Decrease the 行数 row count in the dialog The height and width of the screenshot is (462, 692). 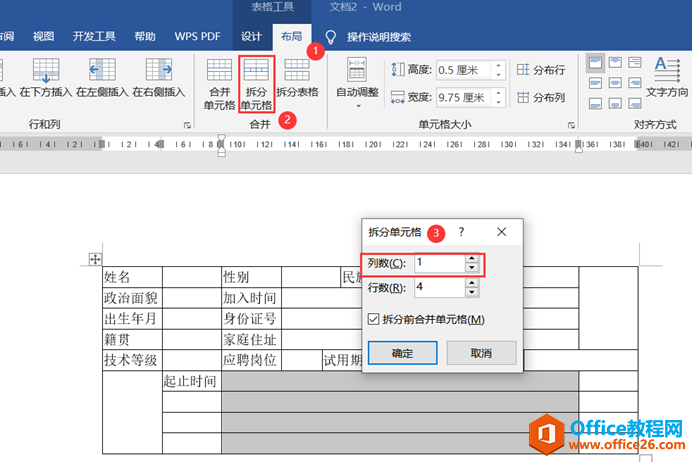(x=472, y=292)
